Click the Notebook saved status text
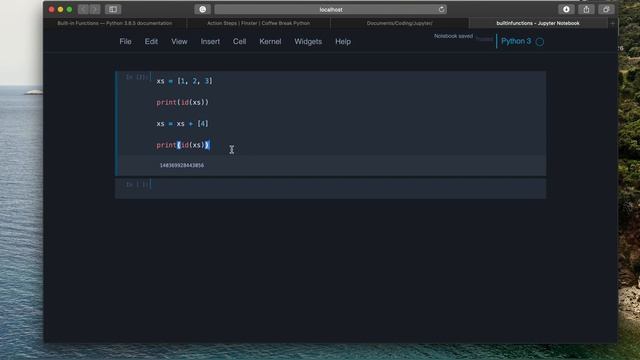640x360 pixels. pos(453,36)
